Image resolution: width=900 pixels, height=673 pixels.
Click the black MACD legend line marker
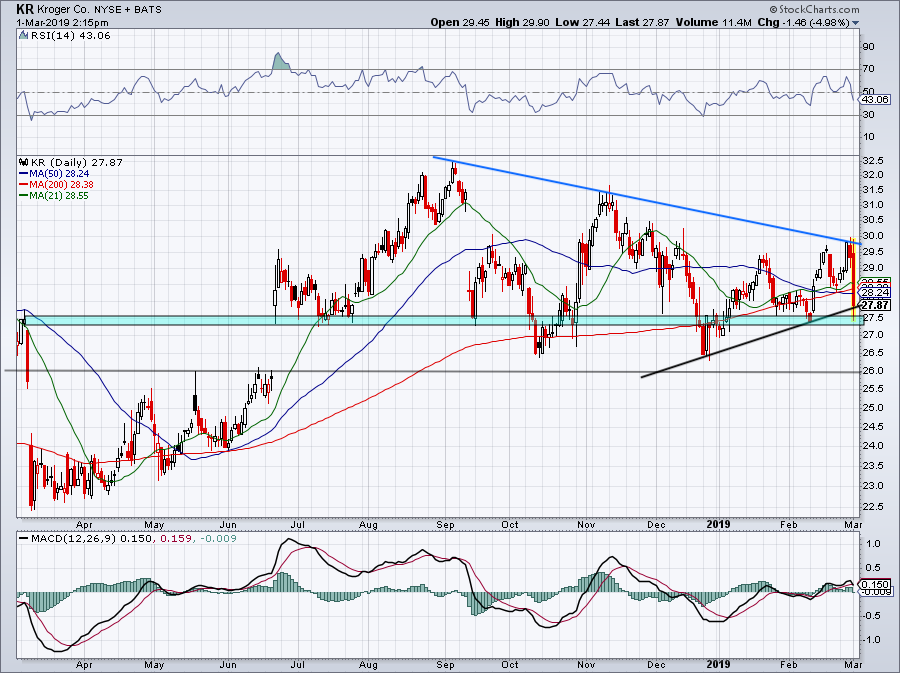coord(24,539)
